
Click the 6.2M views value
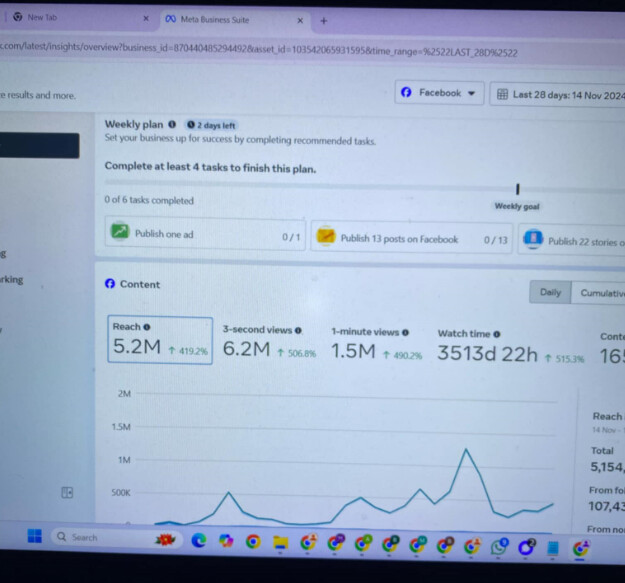point(246,348)
